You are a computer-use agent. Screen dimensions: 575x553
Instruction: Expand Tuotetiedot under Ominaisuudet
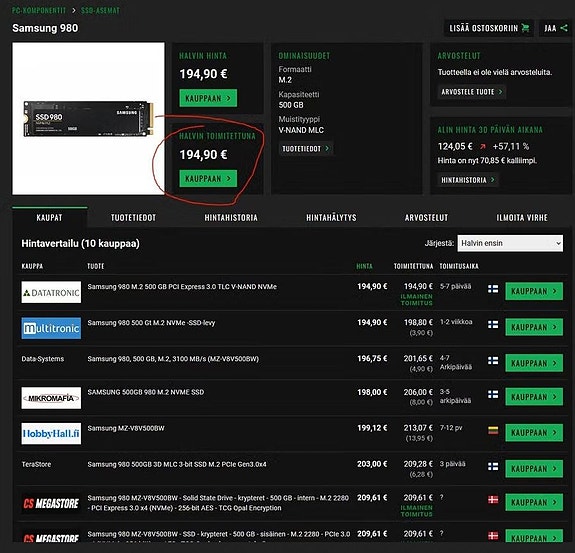click(x=305, y=149)
